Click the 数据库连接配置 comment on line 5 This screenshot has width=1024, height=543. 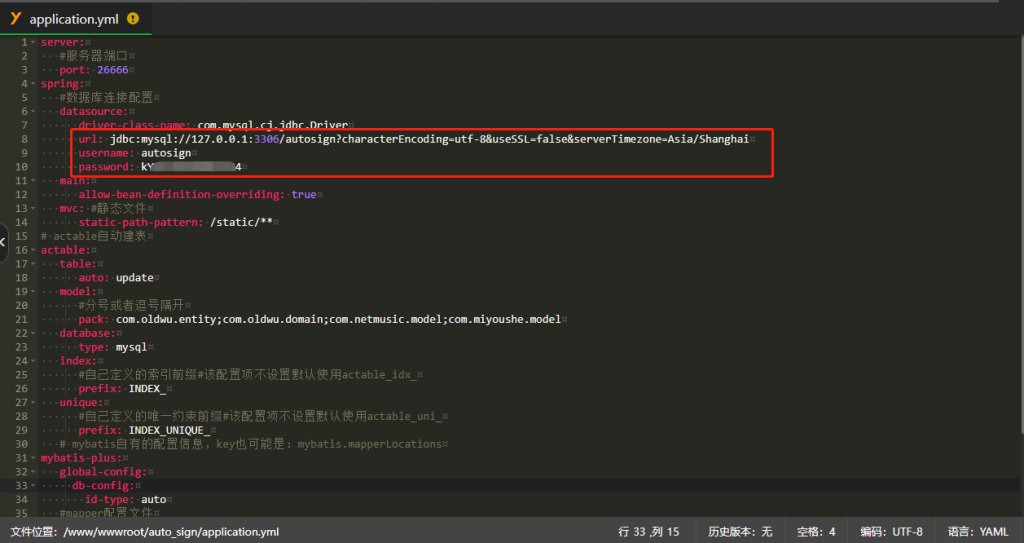106,97
